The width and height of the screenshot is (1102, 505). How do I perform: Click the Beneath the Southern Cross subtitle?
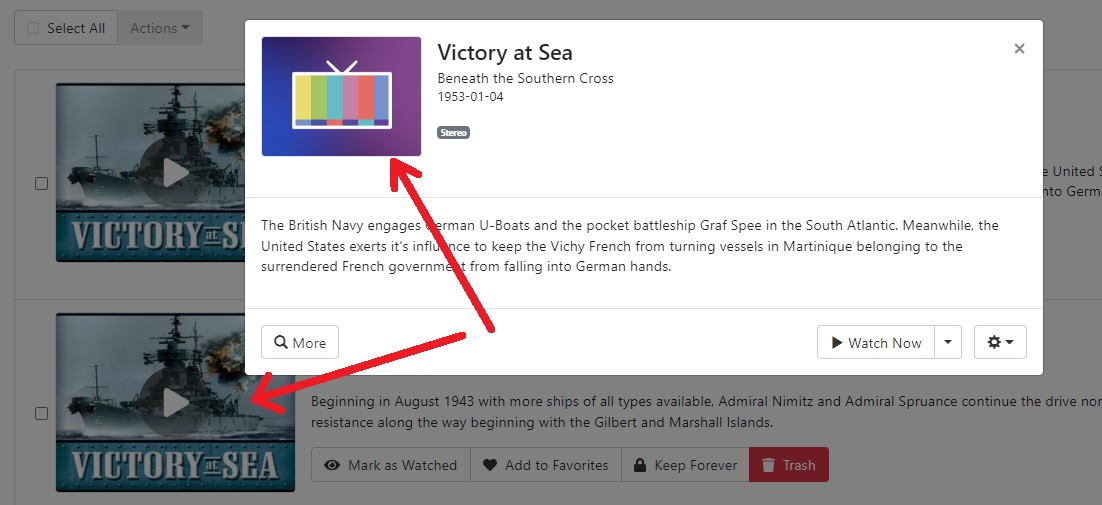coord(525,78)
